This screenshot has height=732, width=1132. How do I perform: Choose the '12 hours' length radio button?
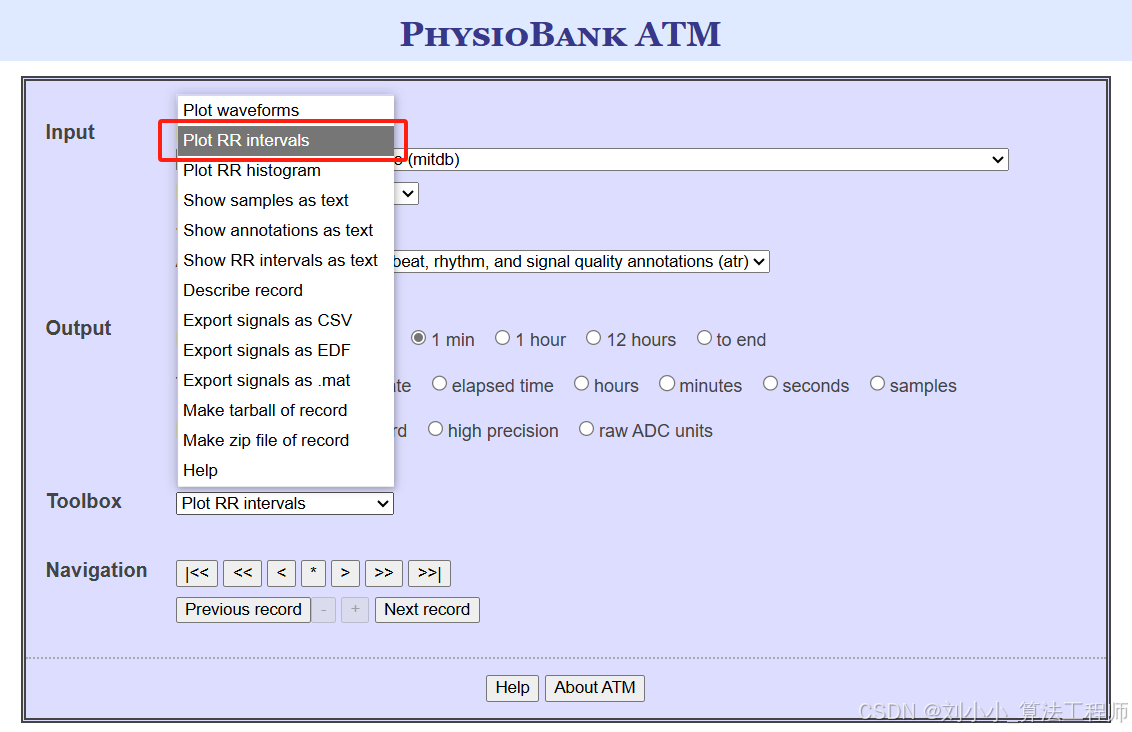(593, 338)
